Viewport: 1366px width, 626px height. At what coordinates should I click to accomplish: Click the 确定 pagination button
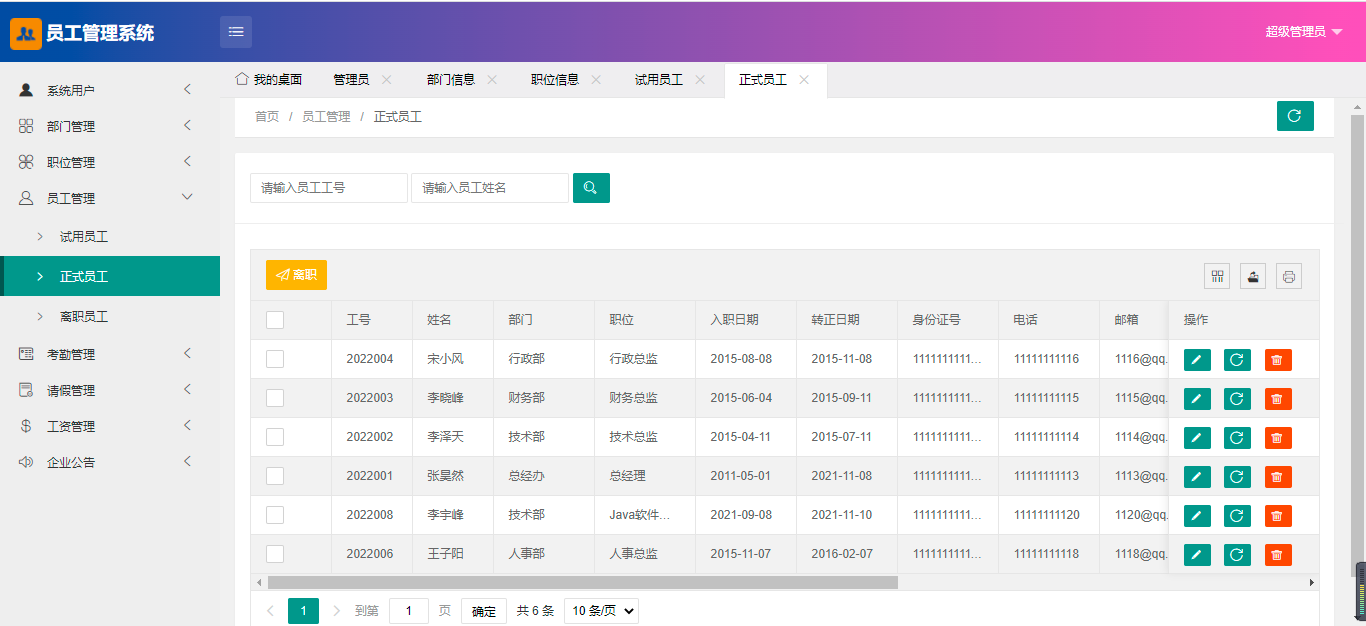(484, 611)
